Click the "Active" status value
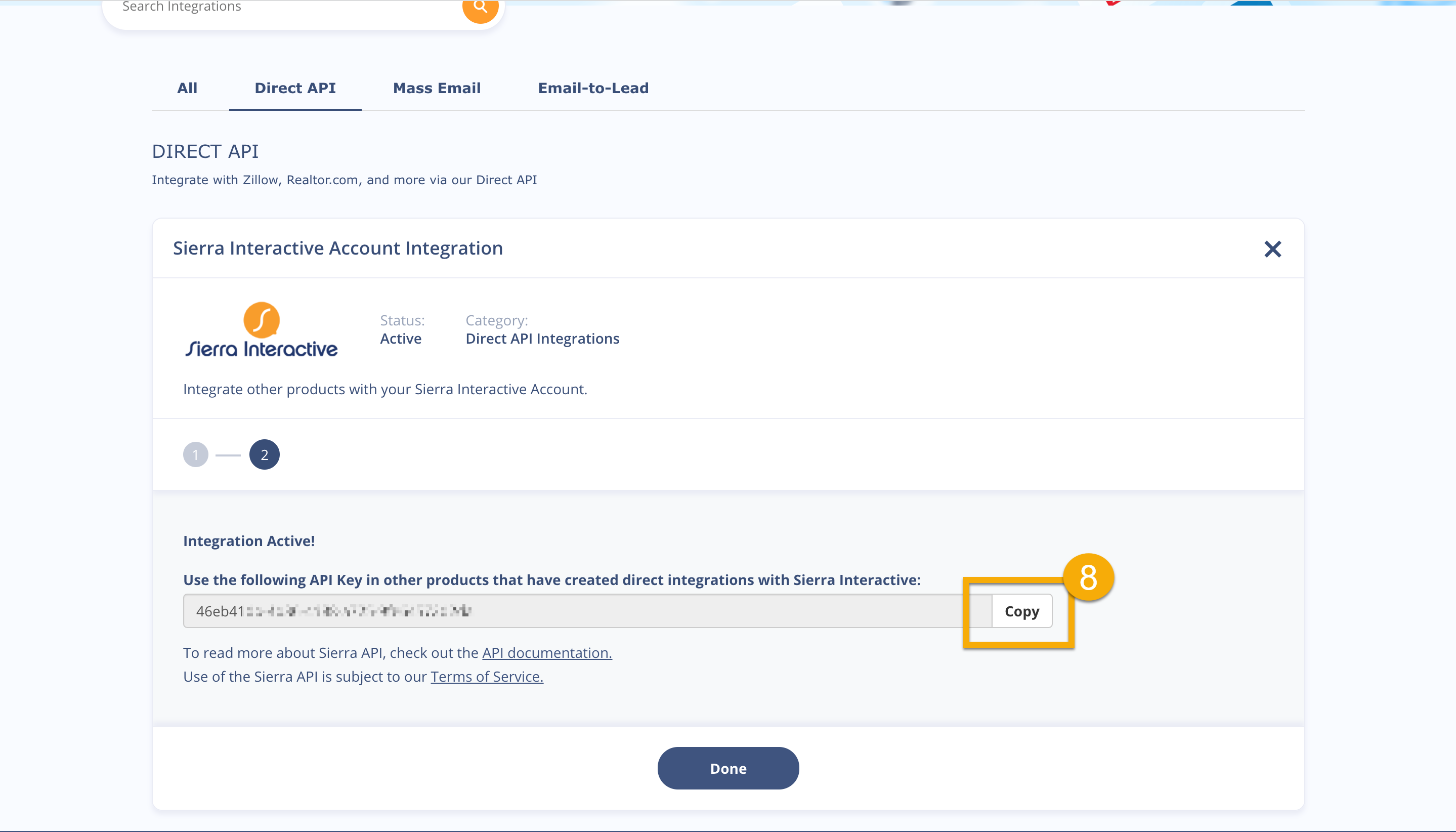Viewport: 1456px width, 832px height. (400, 339)
